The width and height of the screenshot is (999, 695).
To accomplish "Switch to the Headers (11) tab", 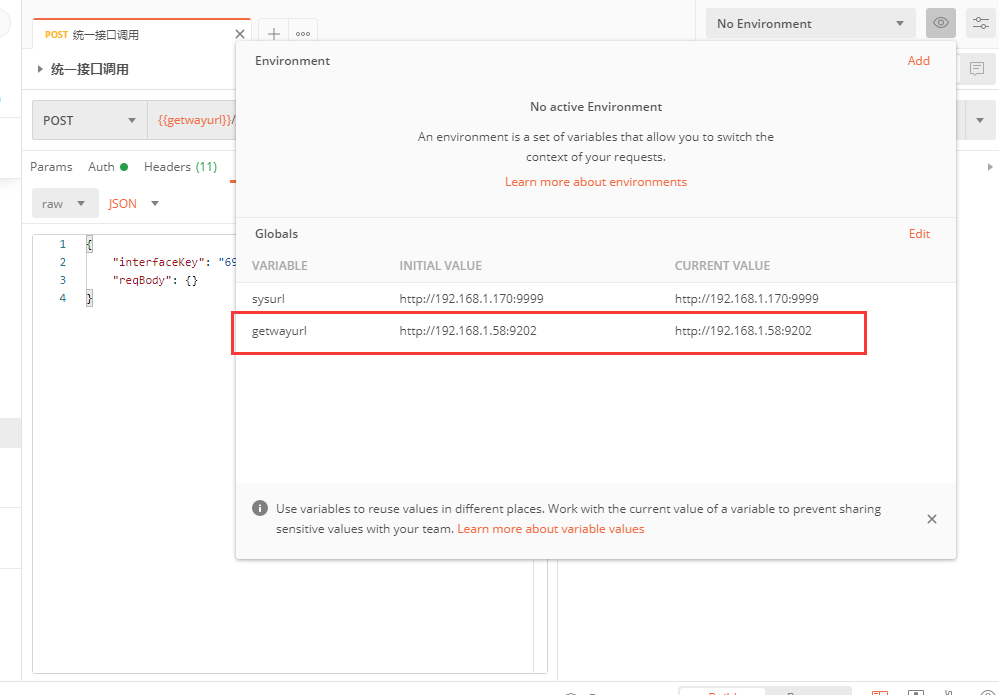I will 180,167.
